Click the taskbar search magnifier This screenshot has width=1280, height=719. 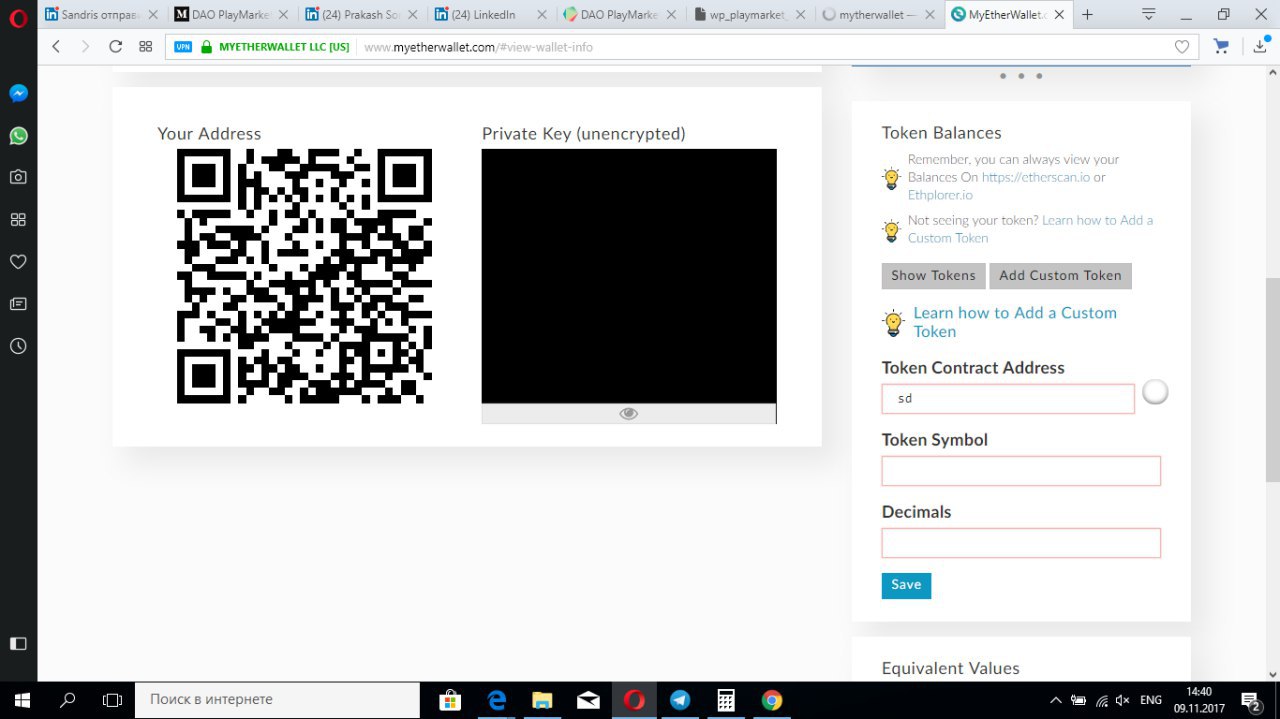(x=68, y=700)
